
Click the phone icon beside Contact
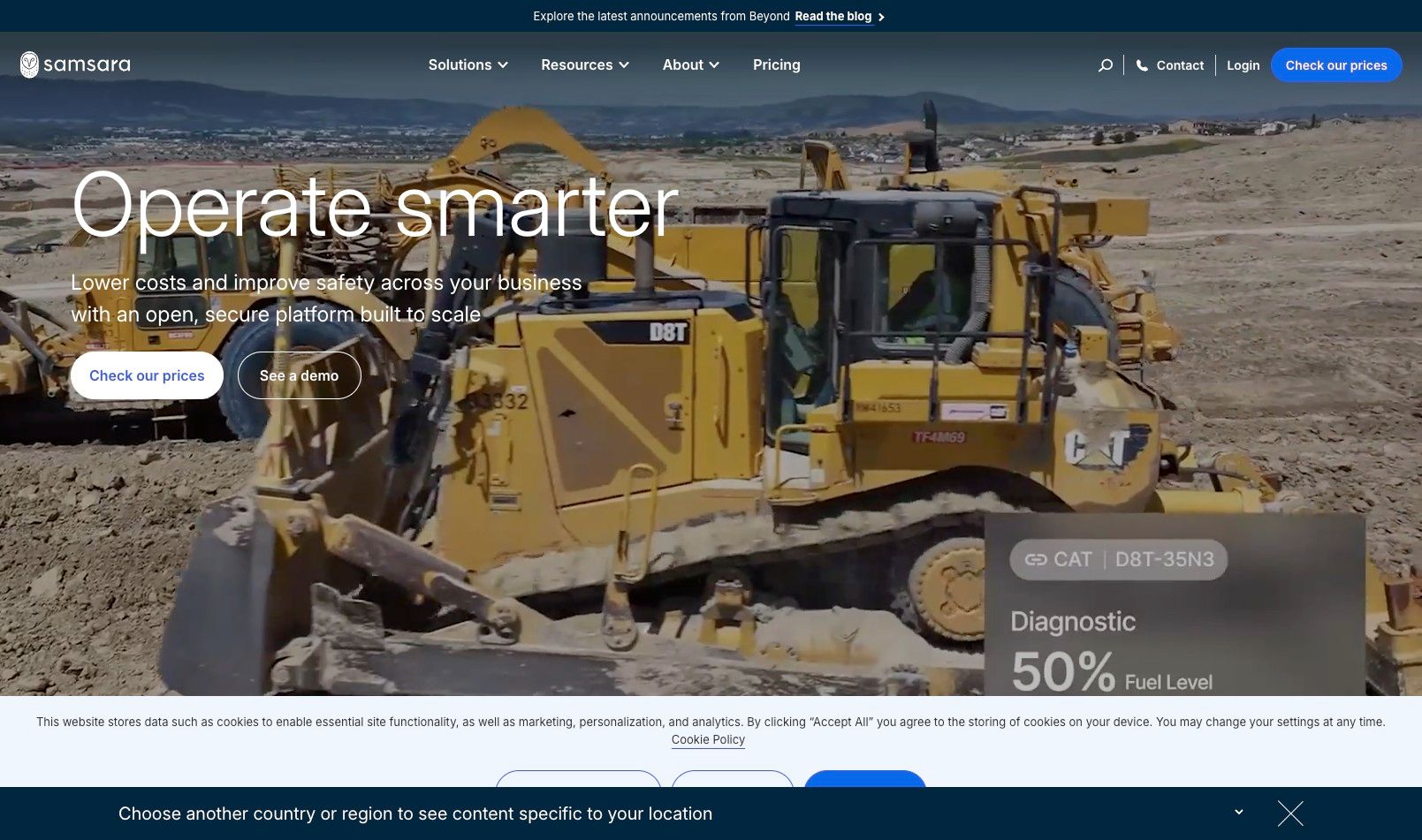click(1142, 65)
